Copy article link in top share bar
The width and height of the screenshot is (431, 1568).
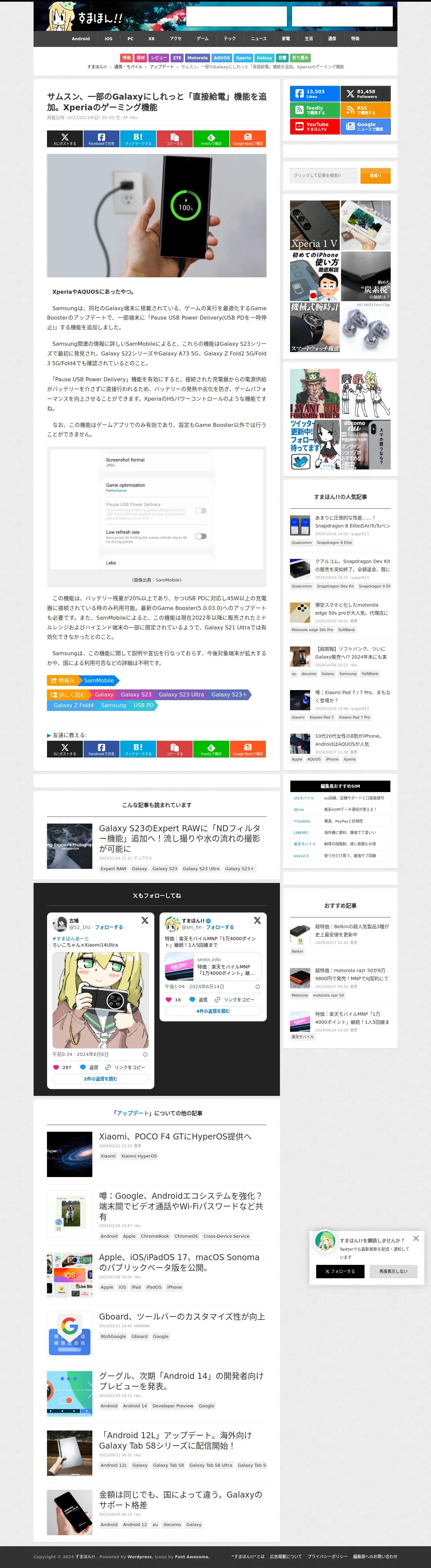click(x=174, y=139)
